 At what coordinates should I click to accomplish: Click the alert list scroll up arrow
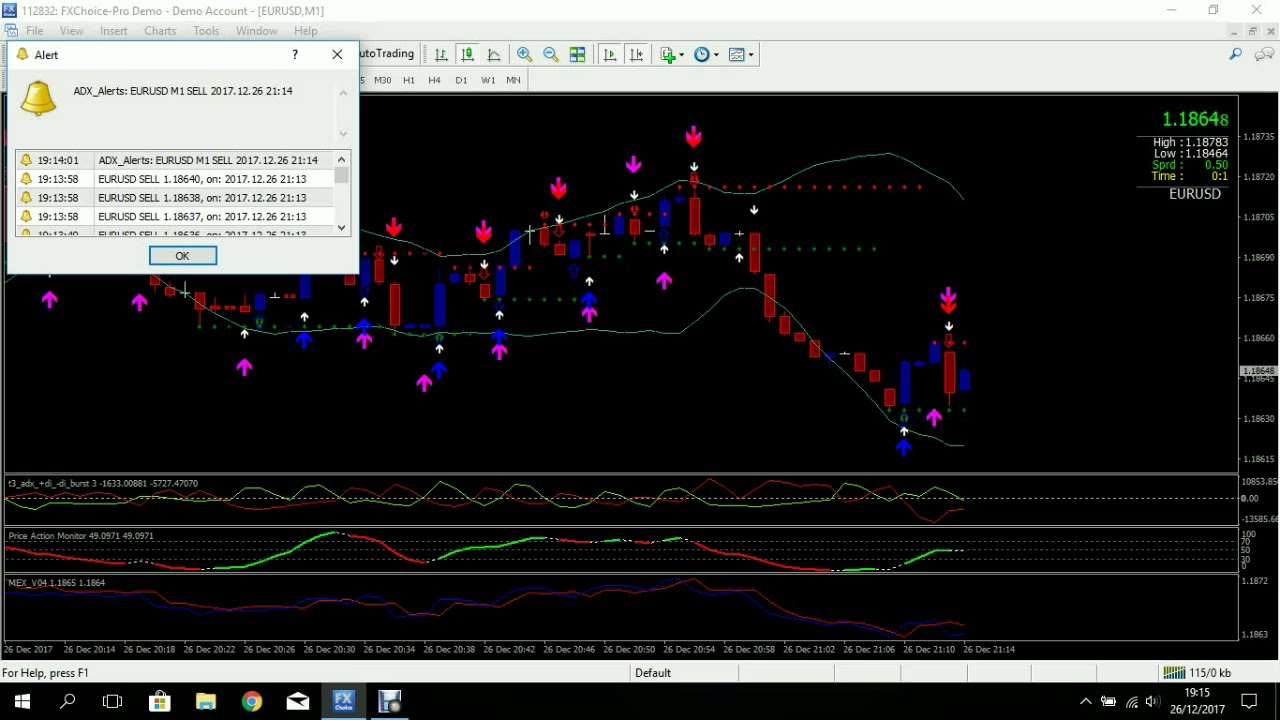pyautogui.click(x=342, y=159)
